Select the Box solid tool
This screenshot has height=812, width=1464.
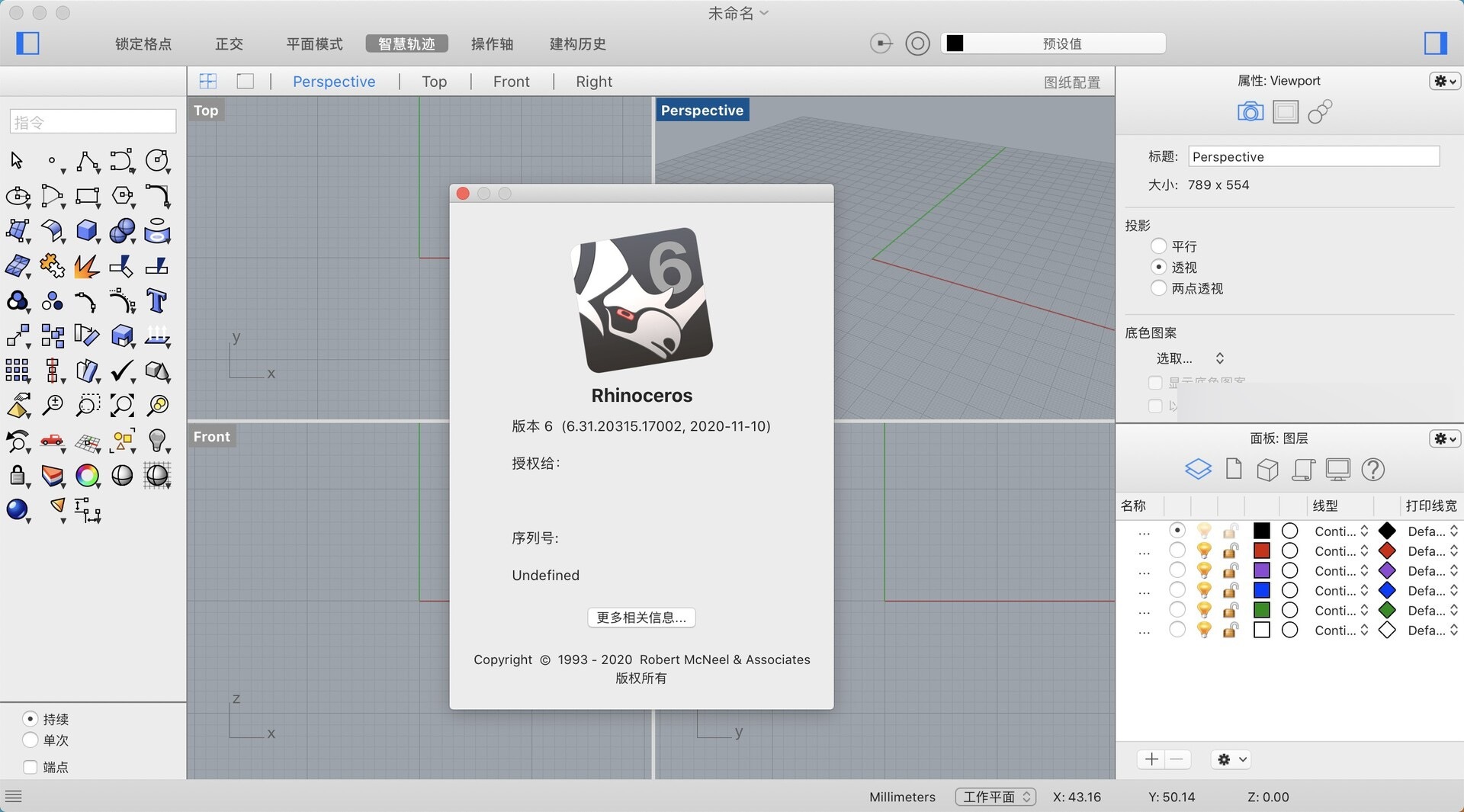(x=87, y=230)
